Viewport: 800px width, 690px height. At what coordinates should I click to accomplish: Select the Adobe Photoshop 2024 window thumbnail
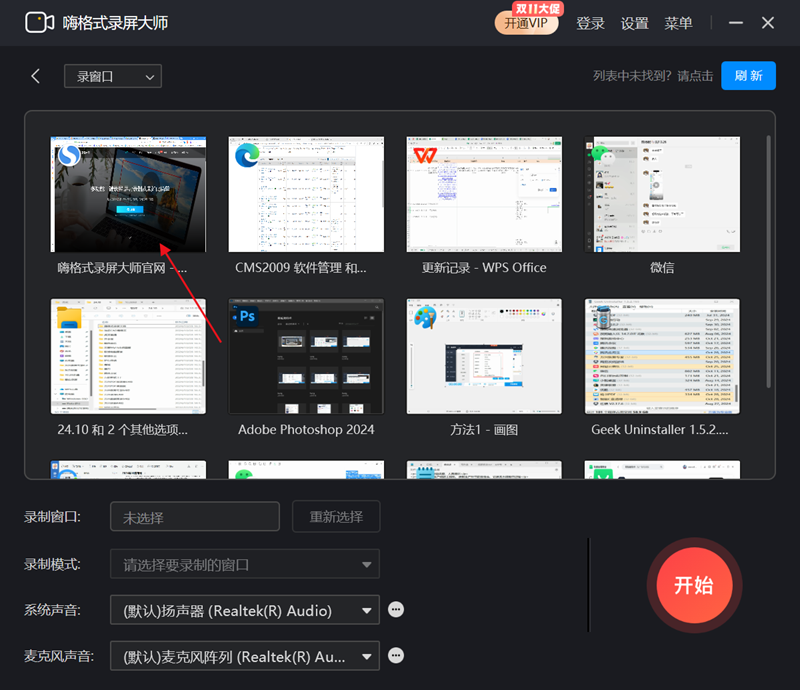306,355
